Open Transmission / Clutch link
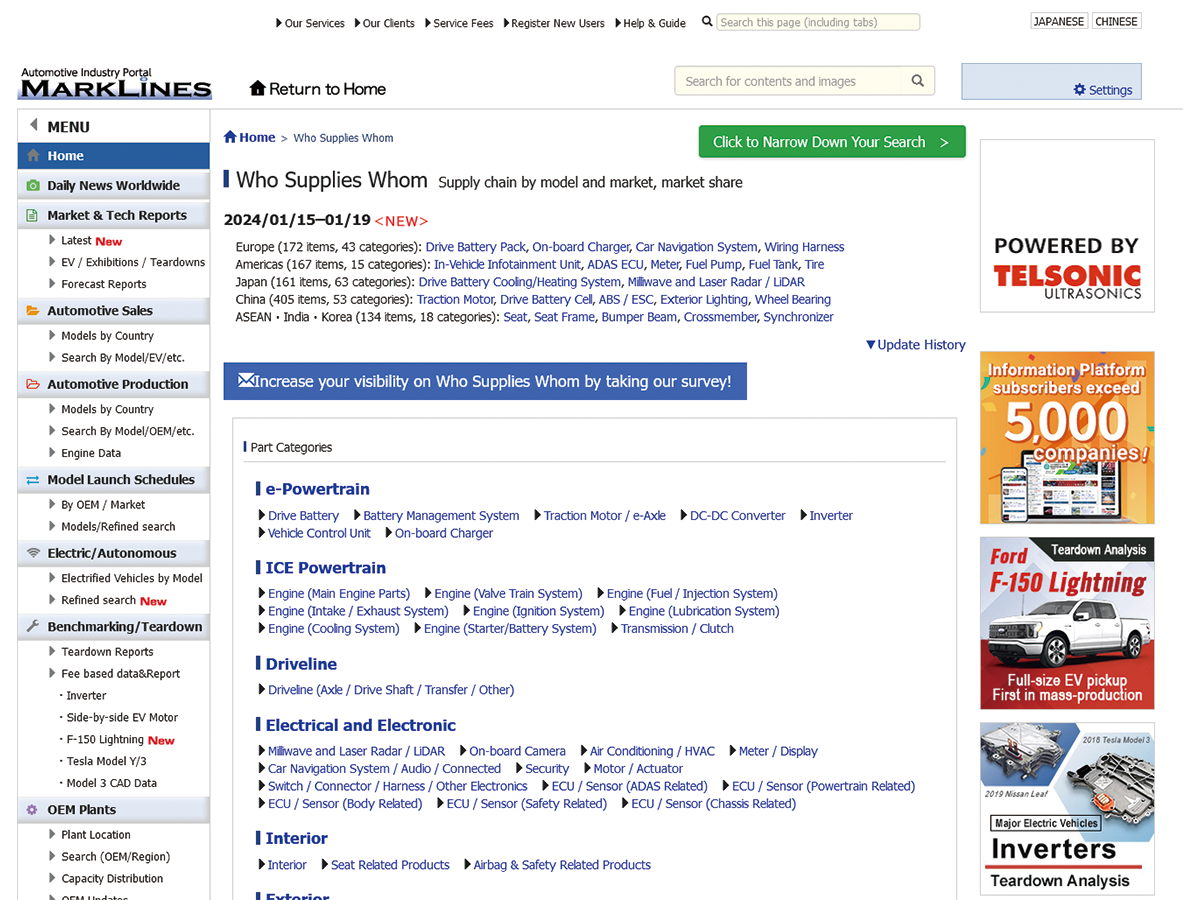 (677, 629)
